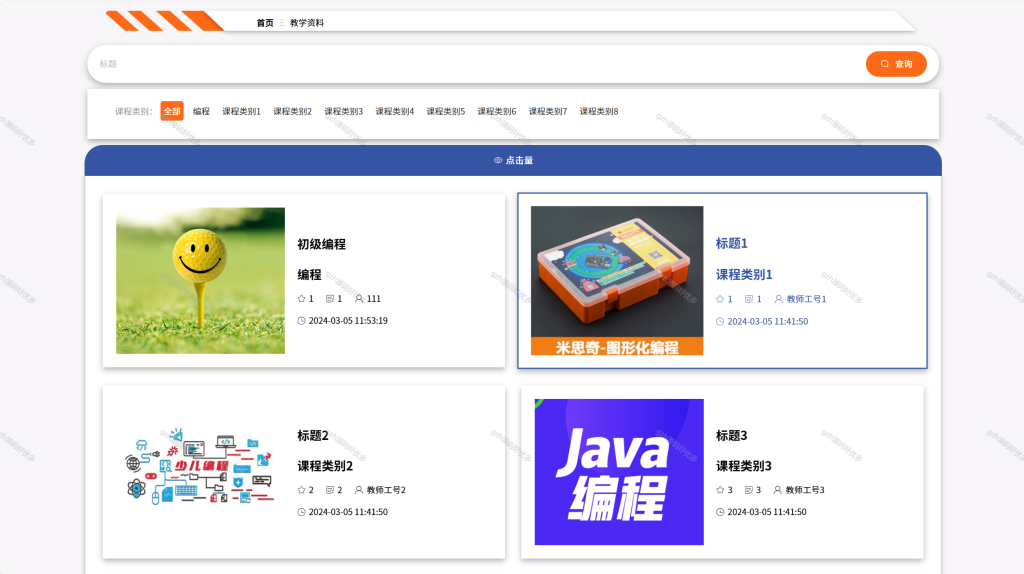This screenshot has width=1024, height=574.
Task: Open the smiley golf ball thumbnail
Action: pyautogui.click(x=200, y=281)
